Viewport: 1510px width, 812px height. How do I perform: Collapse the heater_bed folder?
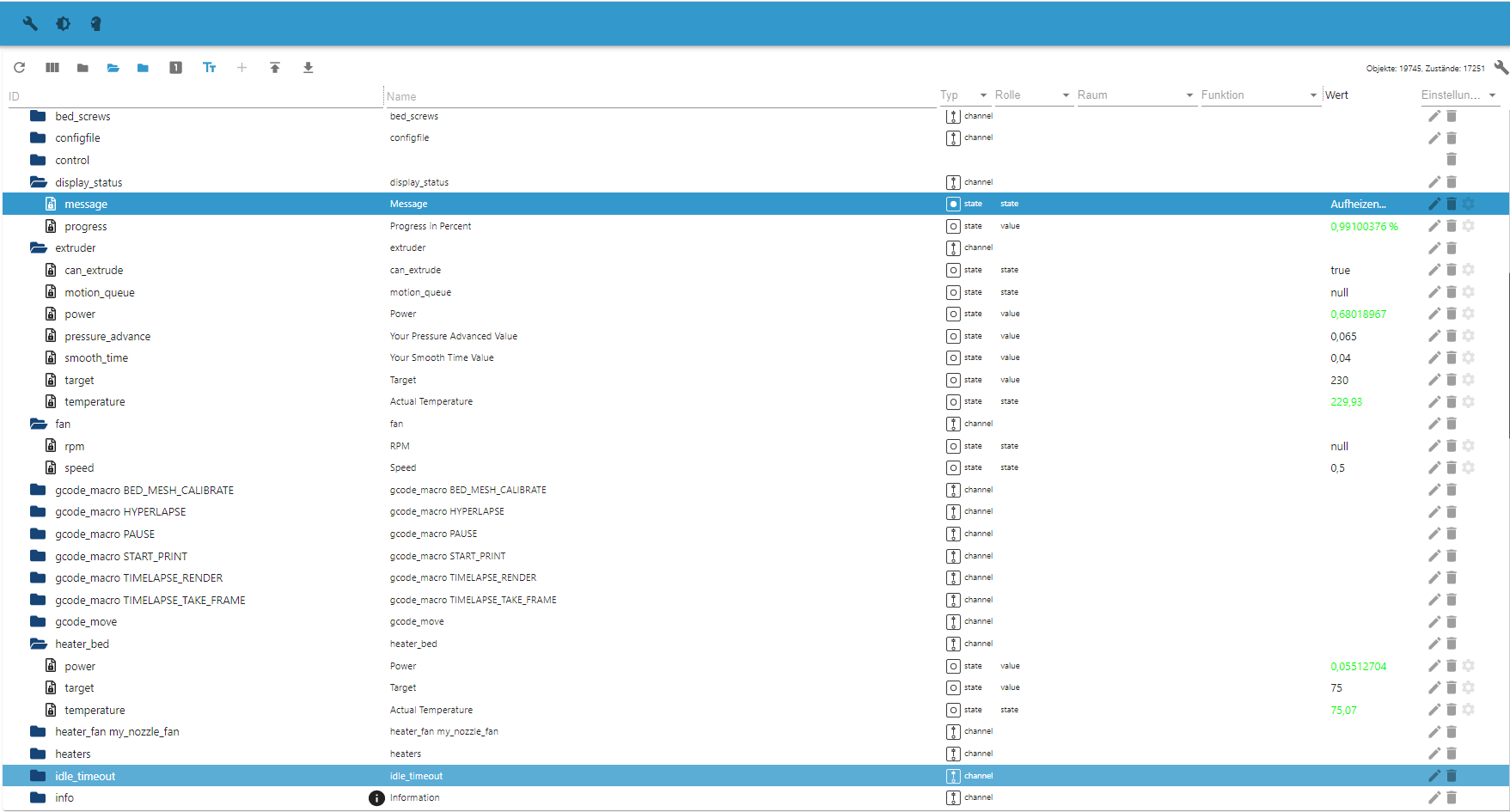point(38,644)
